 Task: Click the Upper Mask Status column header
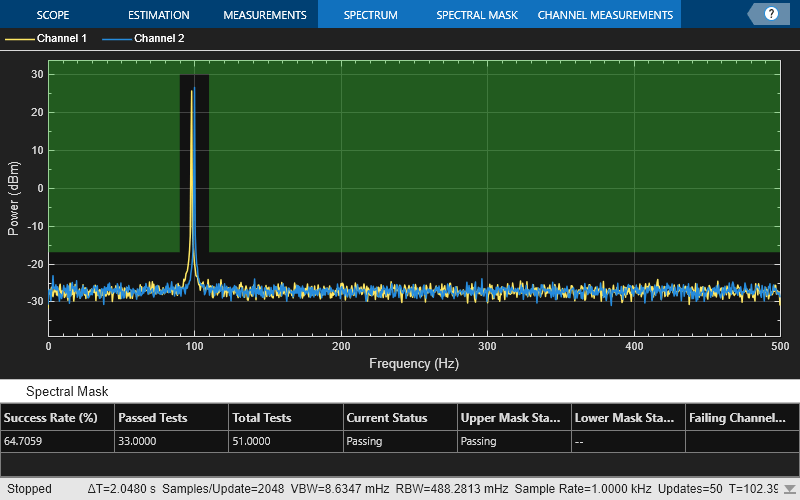tap(512, 417)
